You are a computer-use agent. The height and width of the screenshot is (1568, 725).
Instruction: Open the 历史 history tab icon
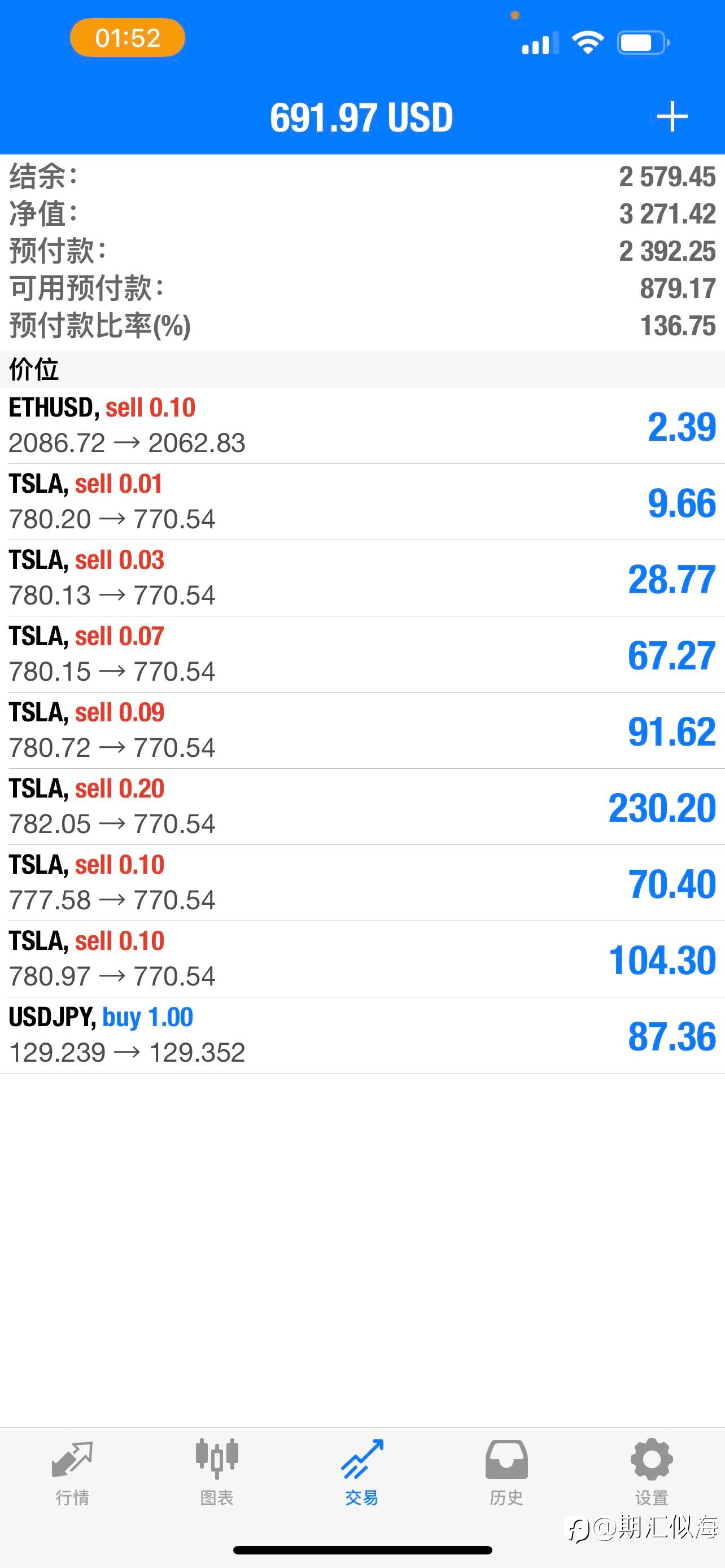506,1458
